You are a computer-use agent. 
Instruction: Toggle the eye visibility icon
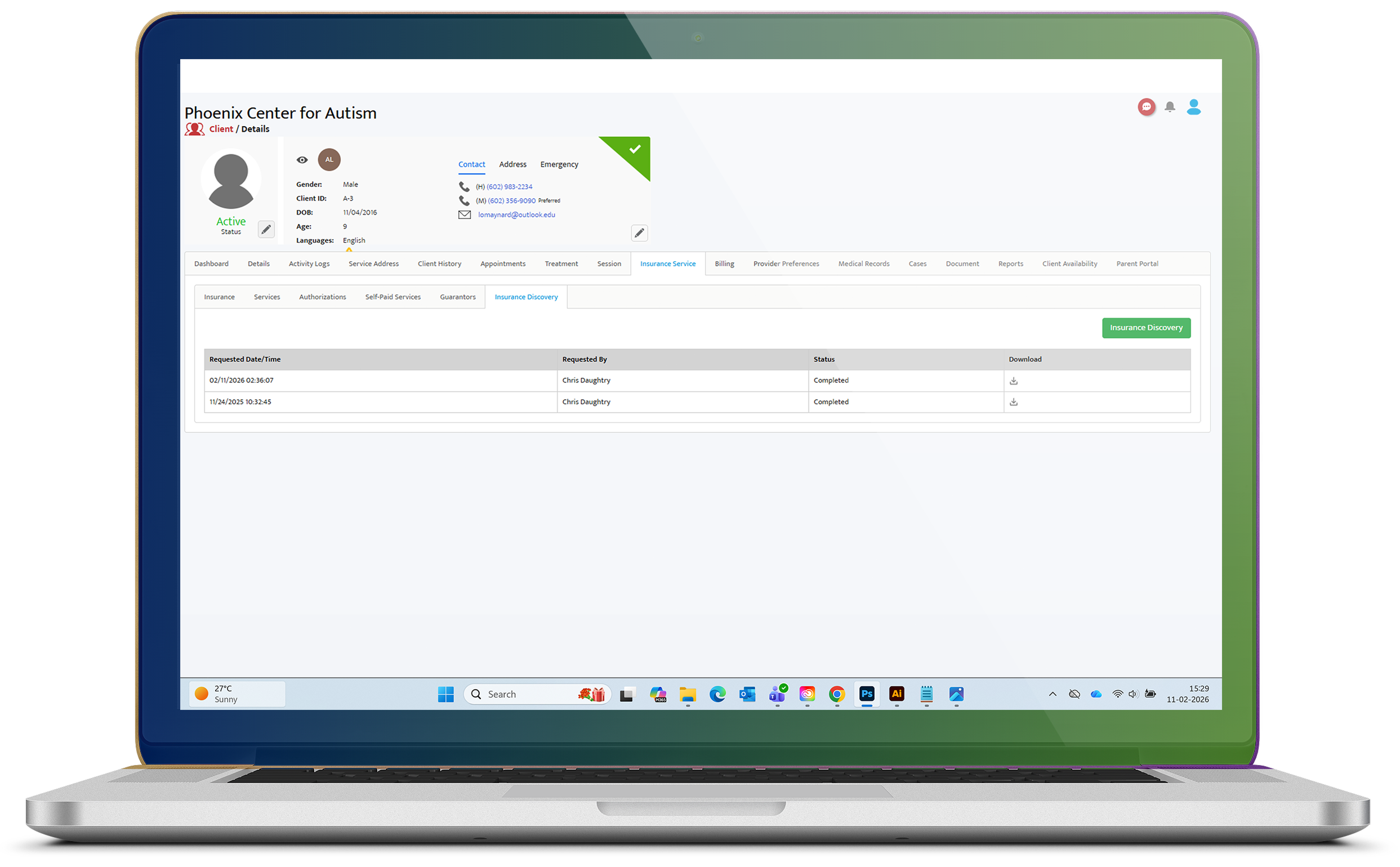[302, 160]
